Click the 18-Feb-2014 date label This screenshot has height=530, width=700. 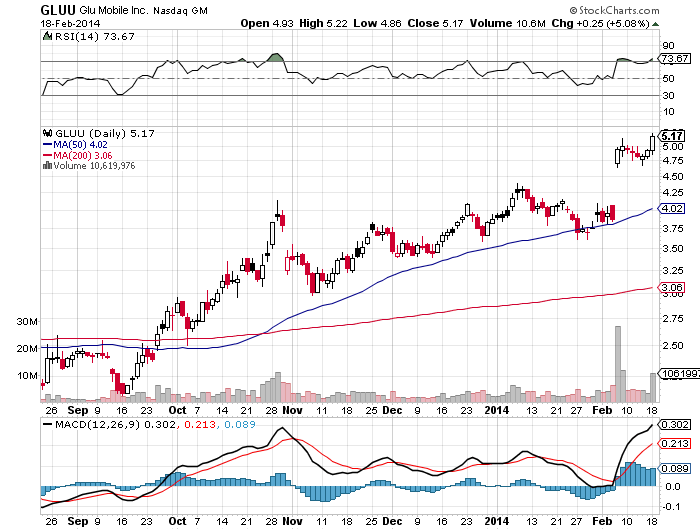[x=70, y=24]
